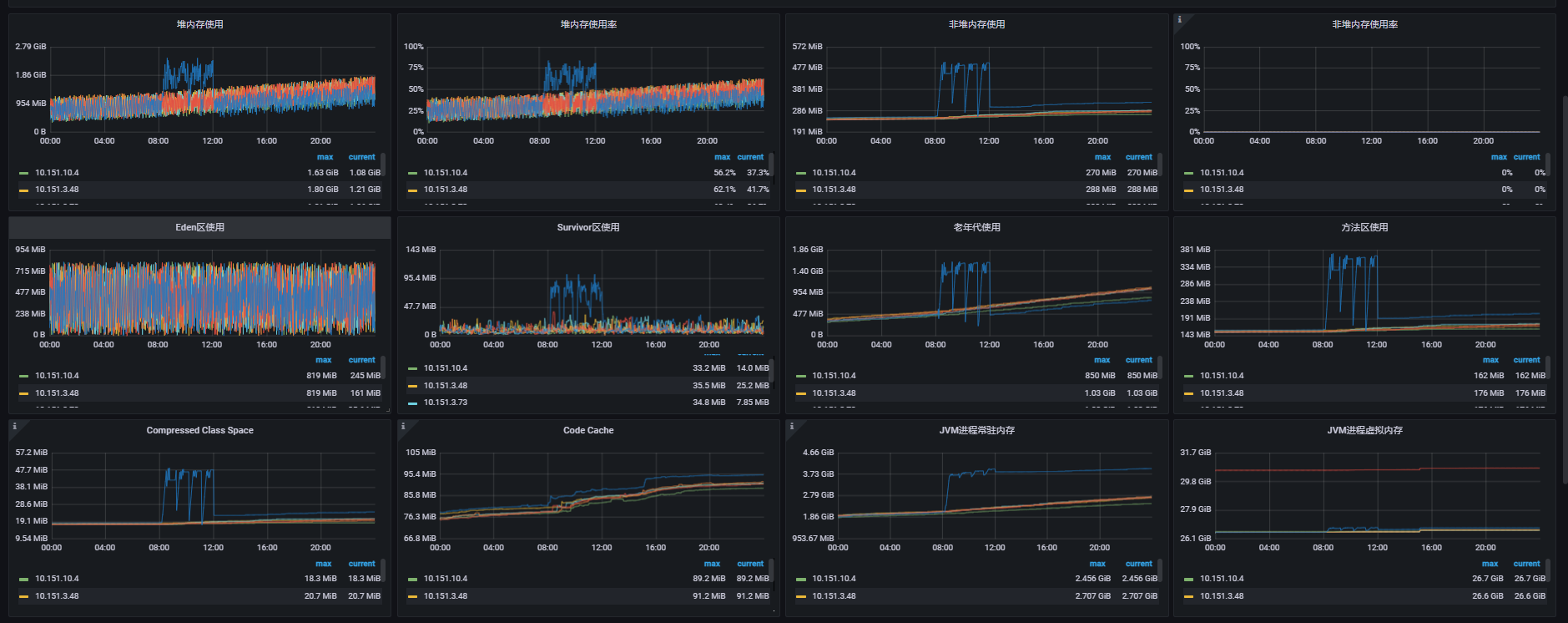Toggle series 10.151.10.4 in 老年代使用 legend
This screenshot has width=1568, height=623.
834,376
